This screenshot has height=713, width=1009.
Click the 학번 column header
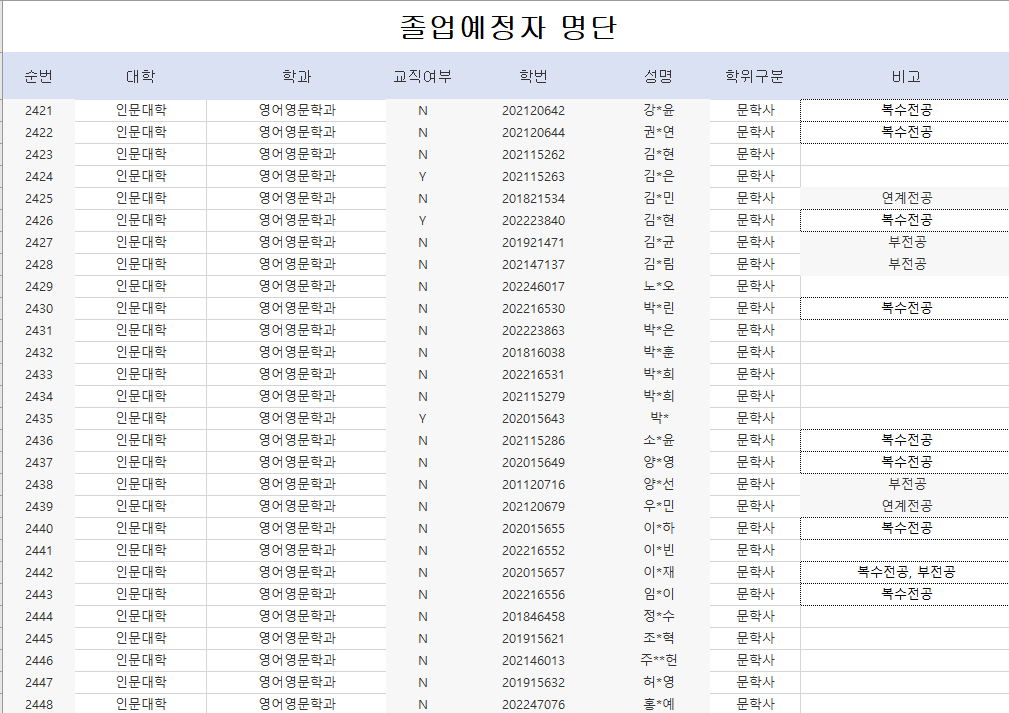coord(533,77)
